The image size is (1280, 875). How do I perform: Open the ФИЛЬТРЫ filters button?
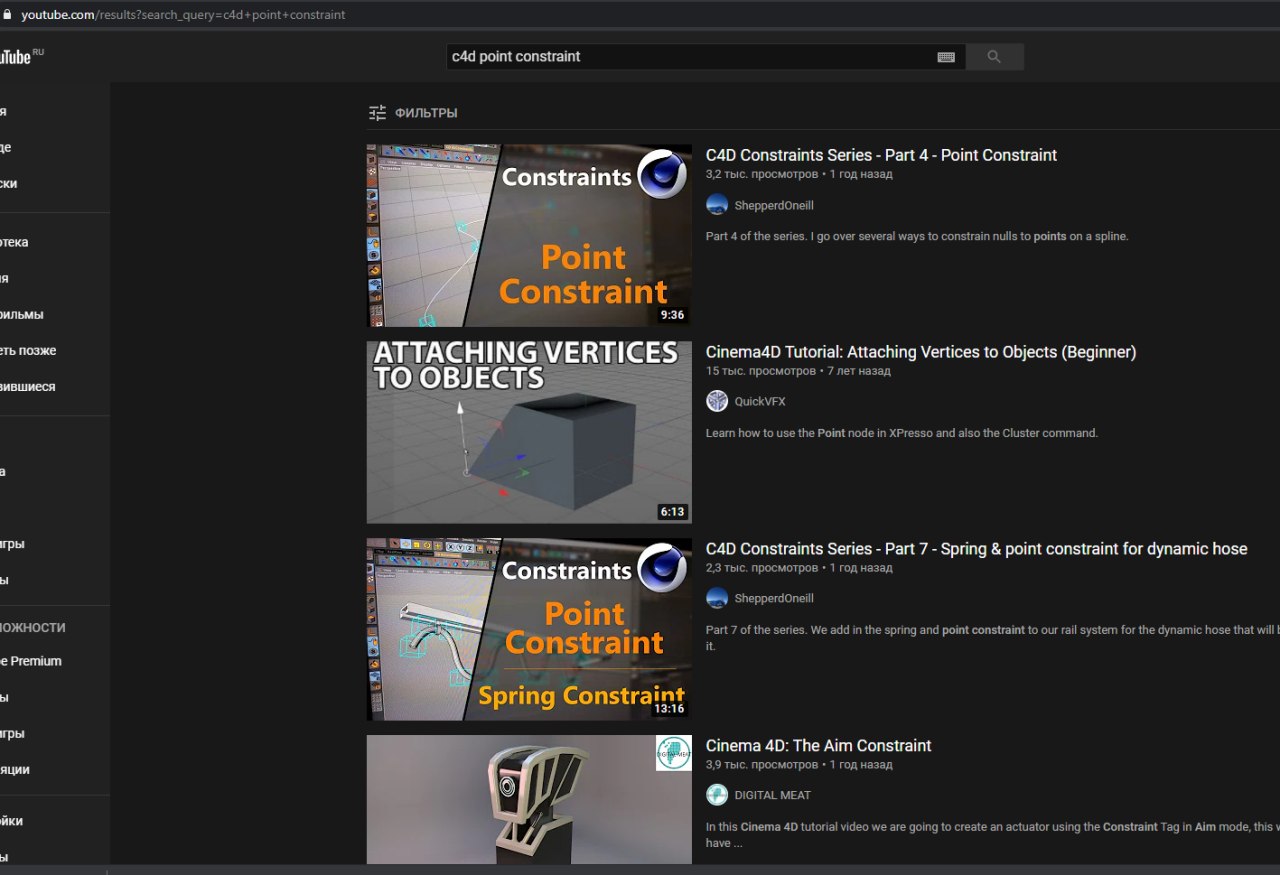412,113
